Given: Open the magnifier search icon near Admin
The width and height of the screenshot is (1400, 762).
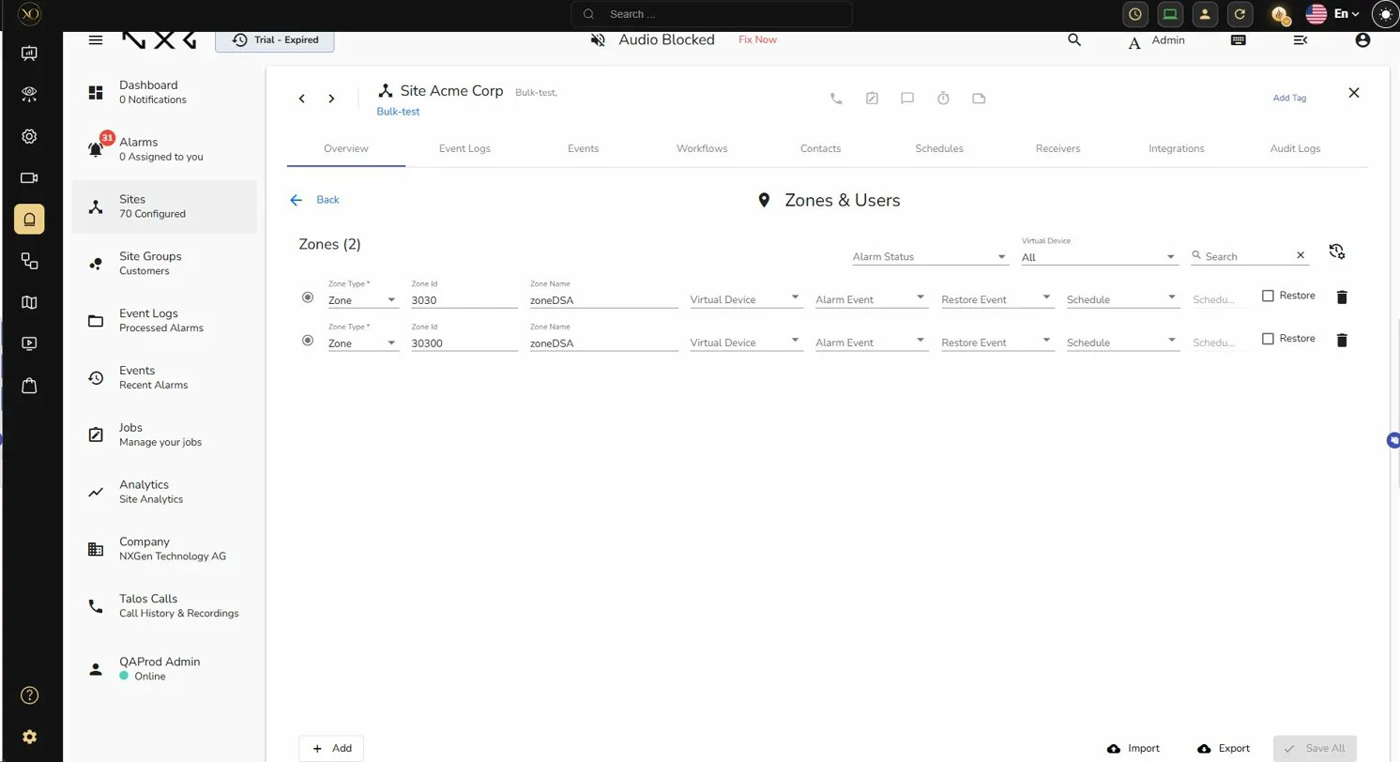Looking at the screenshot, I should pos(1074,40).
